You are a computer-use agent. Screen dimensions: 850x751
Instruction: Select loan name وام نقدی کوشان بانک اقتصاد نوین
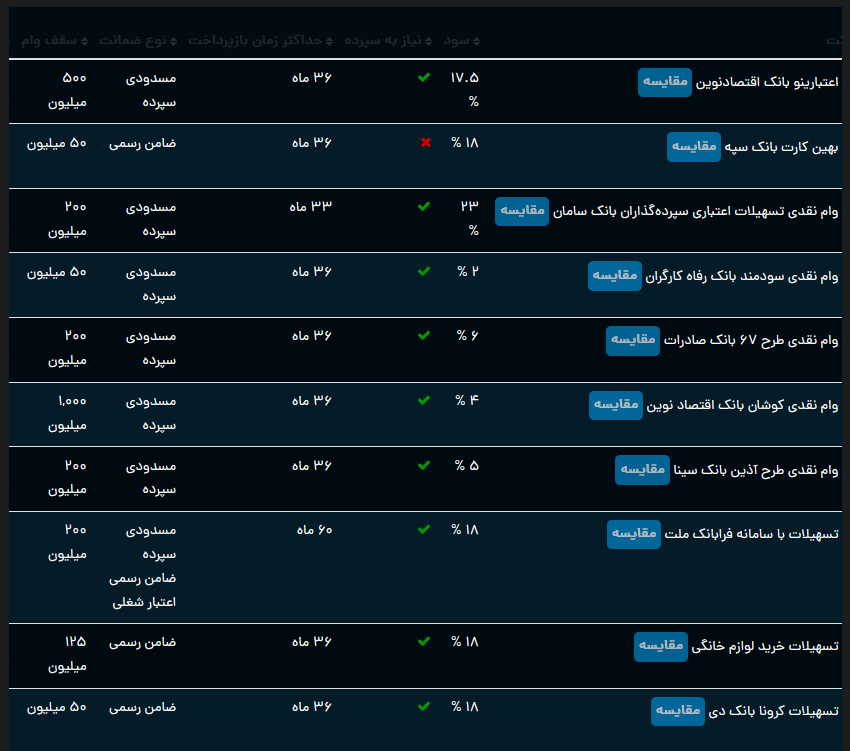tap(742, 405)
